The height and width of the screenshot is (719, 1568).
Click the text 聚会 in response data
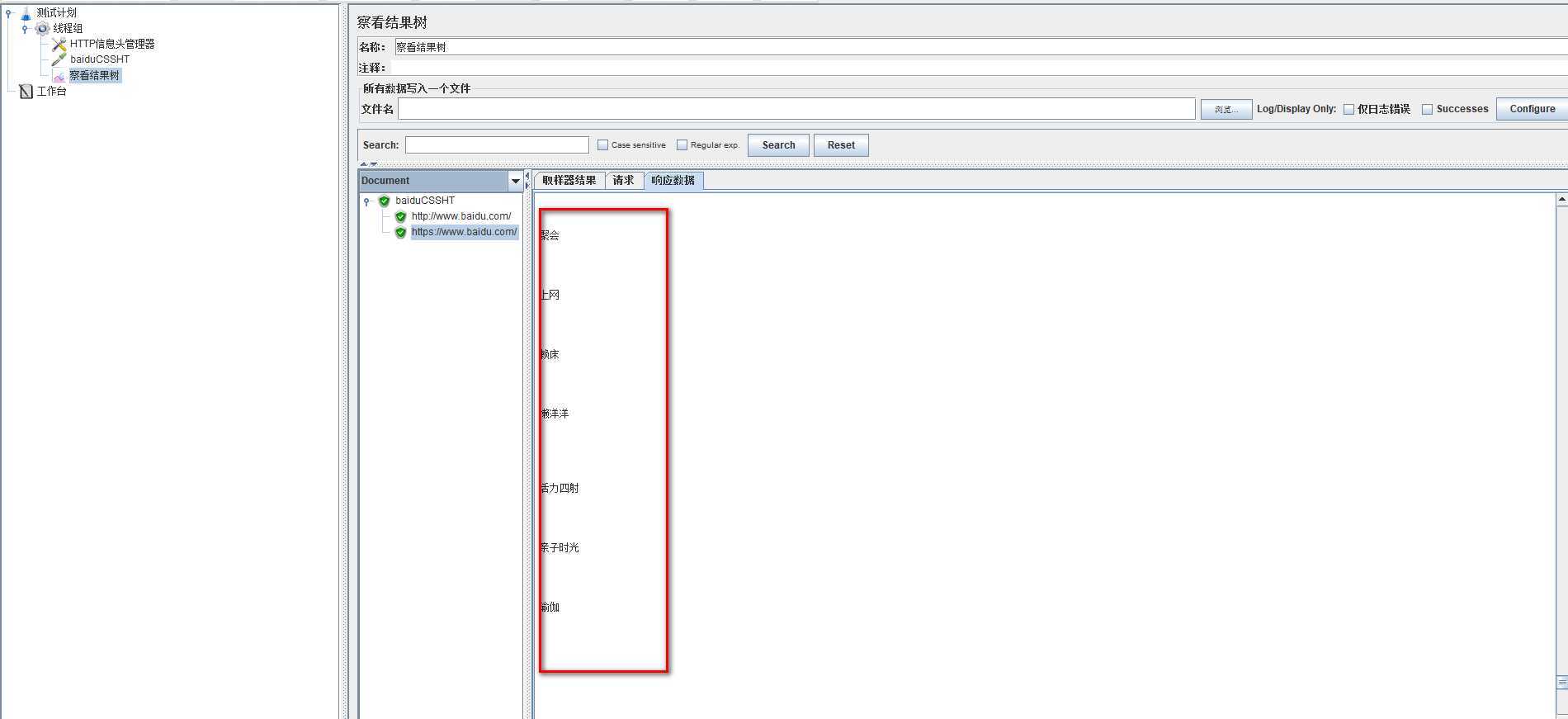pyautogui.click(x=550, y=235)
